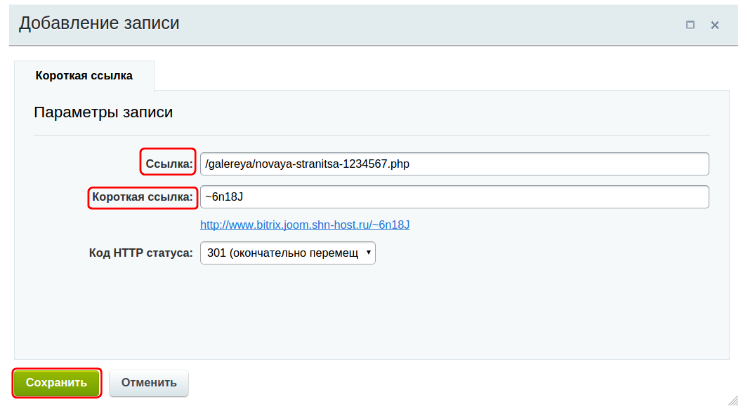Viewport: 747px width, 412px height.
Task: Click into the Короткая ссылка text field
Action: coord(454,197)
